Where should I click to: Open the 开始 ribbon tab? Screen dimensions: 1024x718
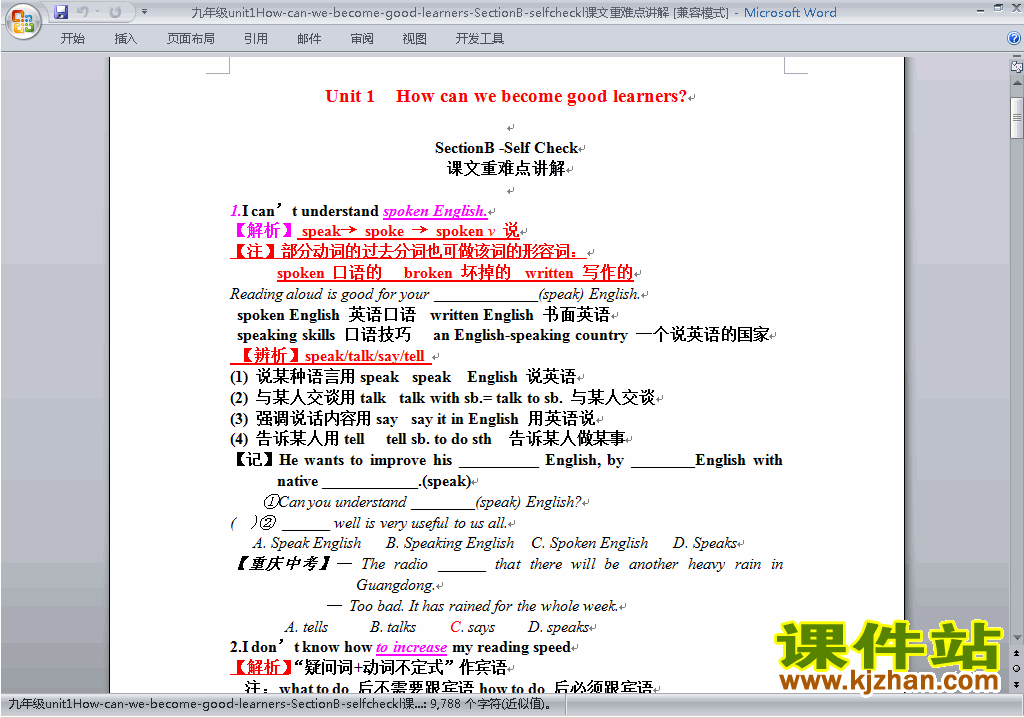point(72,39)
